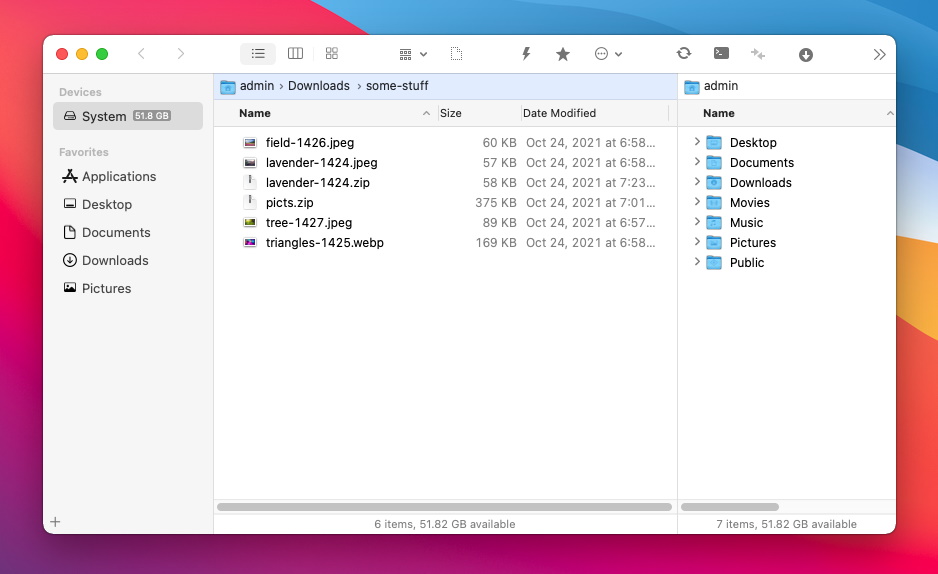This screenshot has width=938, height=574.
Task: Click the left pane horizontal scrollbar
Action: [444, 507]
